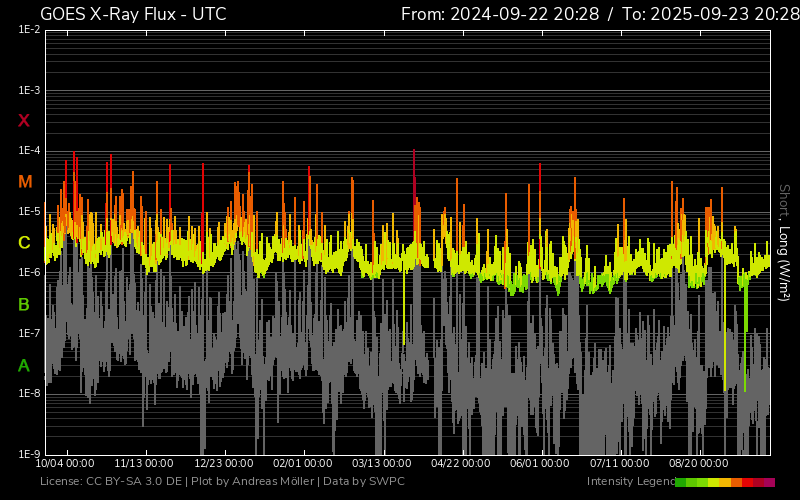Click the 03/13 00:00 time axis label
The height and width of the screenshot is (500, 800).
tap(381, 464)
